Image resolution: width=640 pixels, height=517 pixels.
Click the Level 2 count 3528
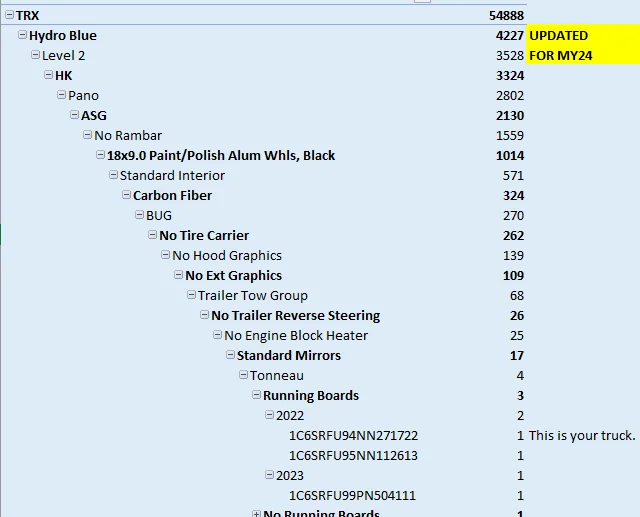pyautogui.click(x=510, y=55)
